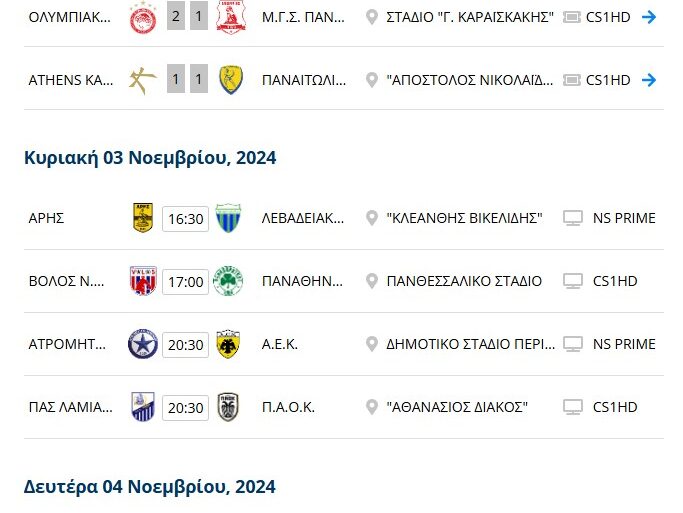Click the Volos NFC team crest
683x513 pixels.
[143, 281]
